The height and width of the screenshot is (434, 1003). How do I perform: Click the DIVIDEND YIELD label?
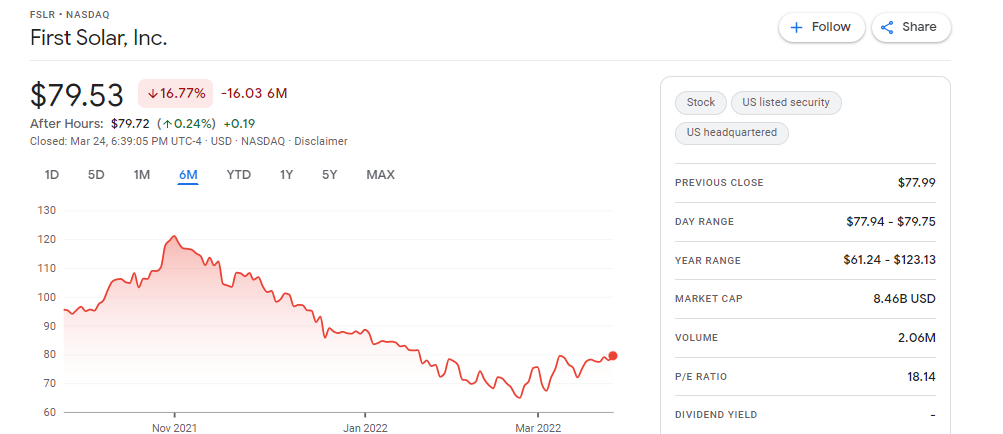pos(716,415)
